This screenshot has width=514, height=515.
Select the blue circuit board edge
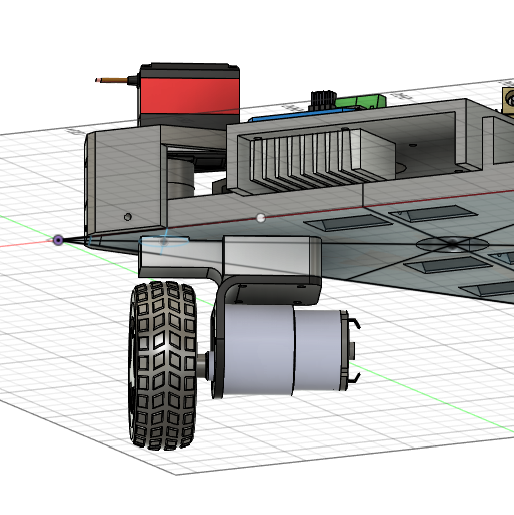300,115
